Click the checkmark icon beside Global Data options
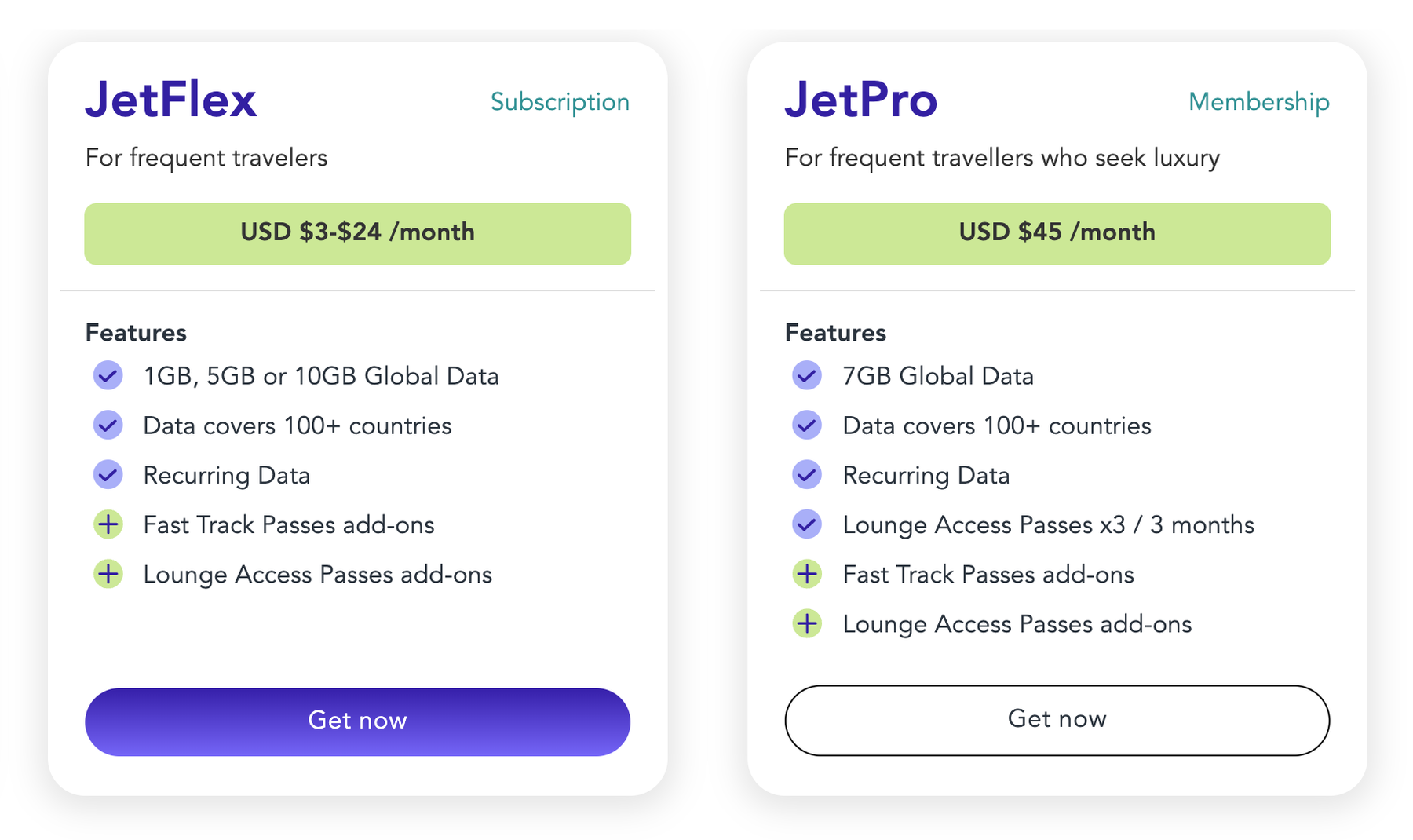1413x840 pixels. click(x=108, y=375)
